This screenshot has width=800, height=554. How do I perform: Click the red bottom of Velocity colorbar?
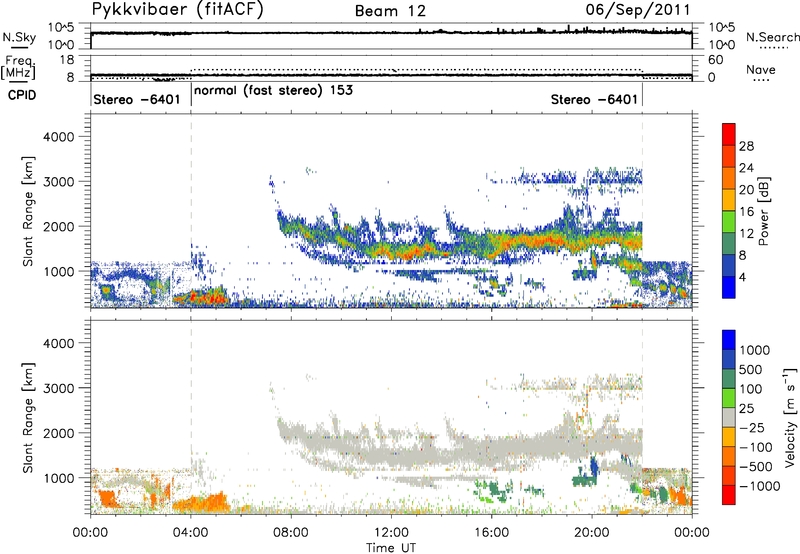pos(729,495)
